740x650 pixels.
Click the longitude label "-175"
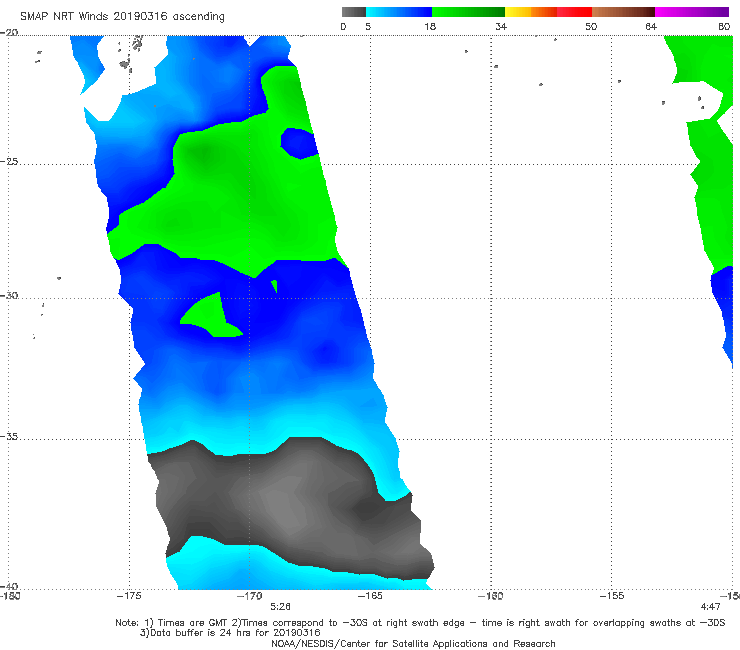(129, 596)
